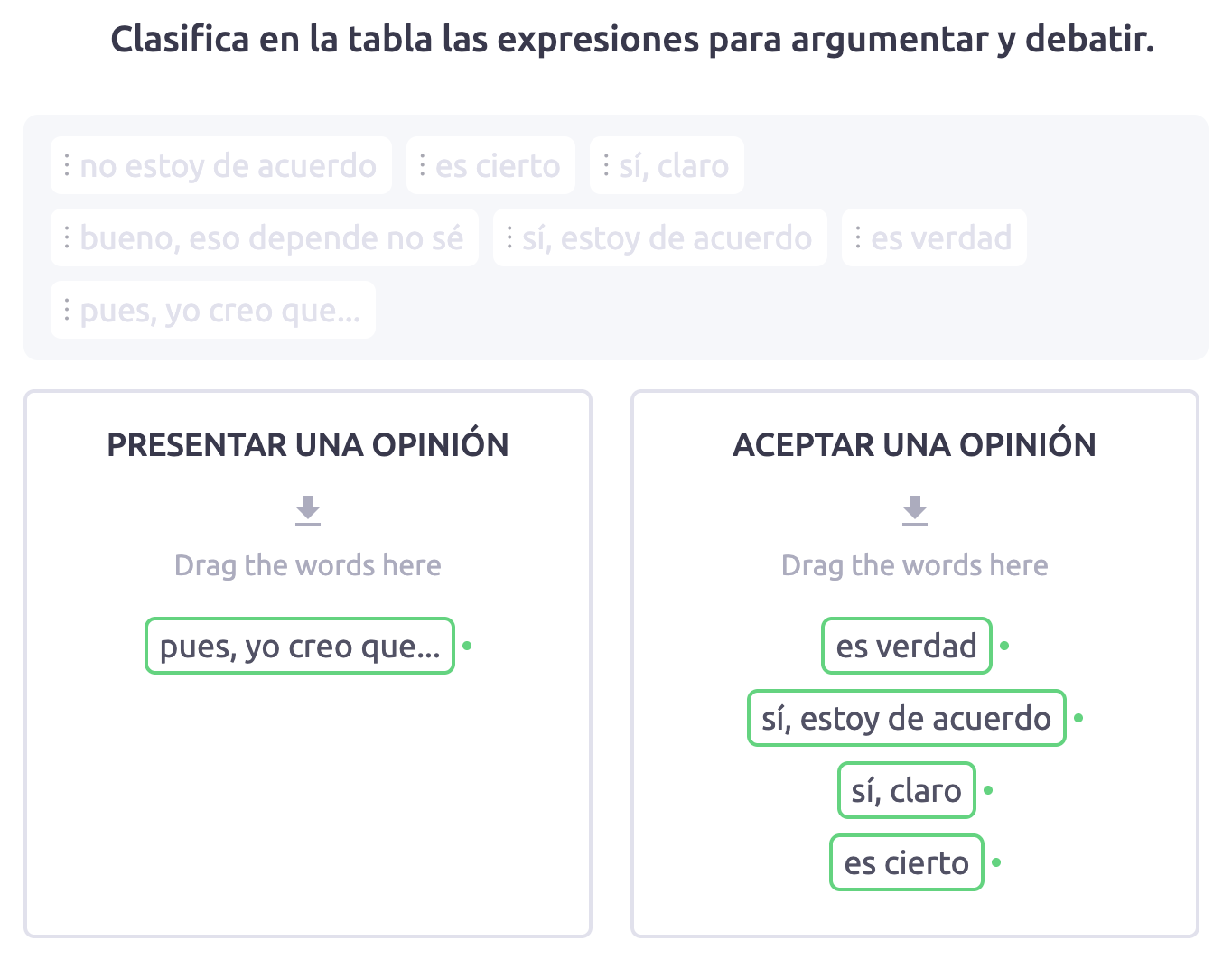The width and height of the screenshot is (1232, 959).
Task: Click drag handle of faded 'es cierto' chip
Action: (422, 165)
